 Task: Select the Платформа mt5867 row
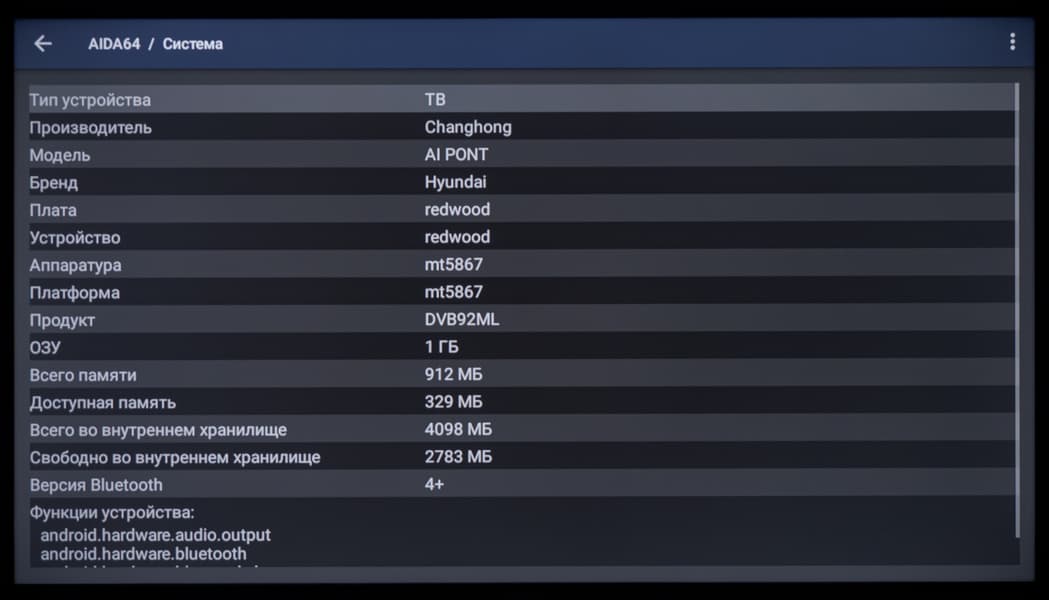point(520,292)
